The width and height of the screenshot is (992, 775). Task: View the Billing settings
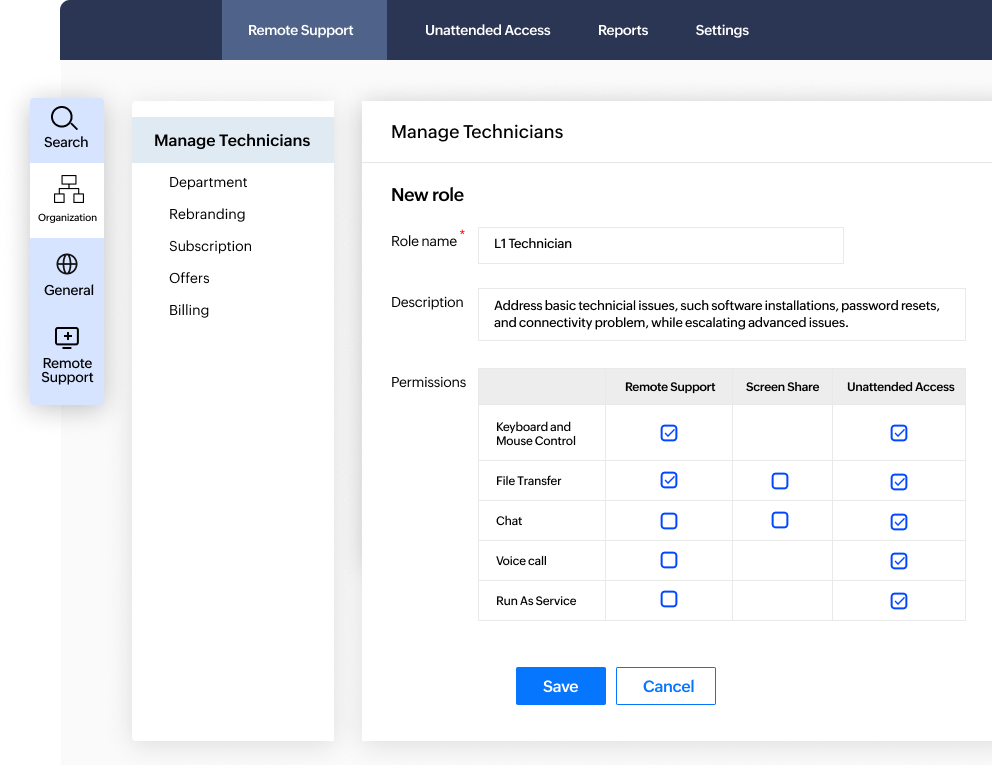click(x=189, y=310)
